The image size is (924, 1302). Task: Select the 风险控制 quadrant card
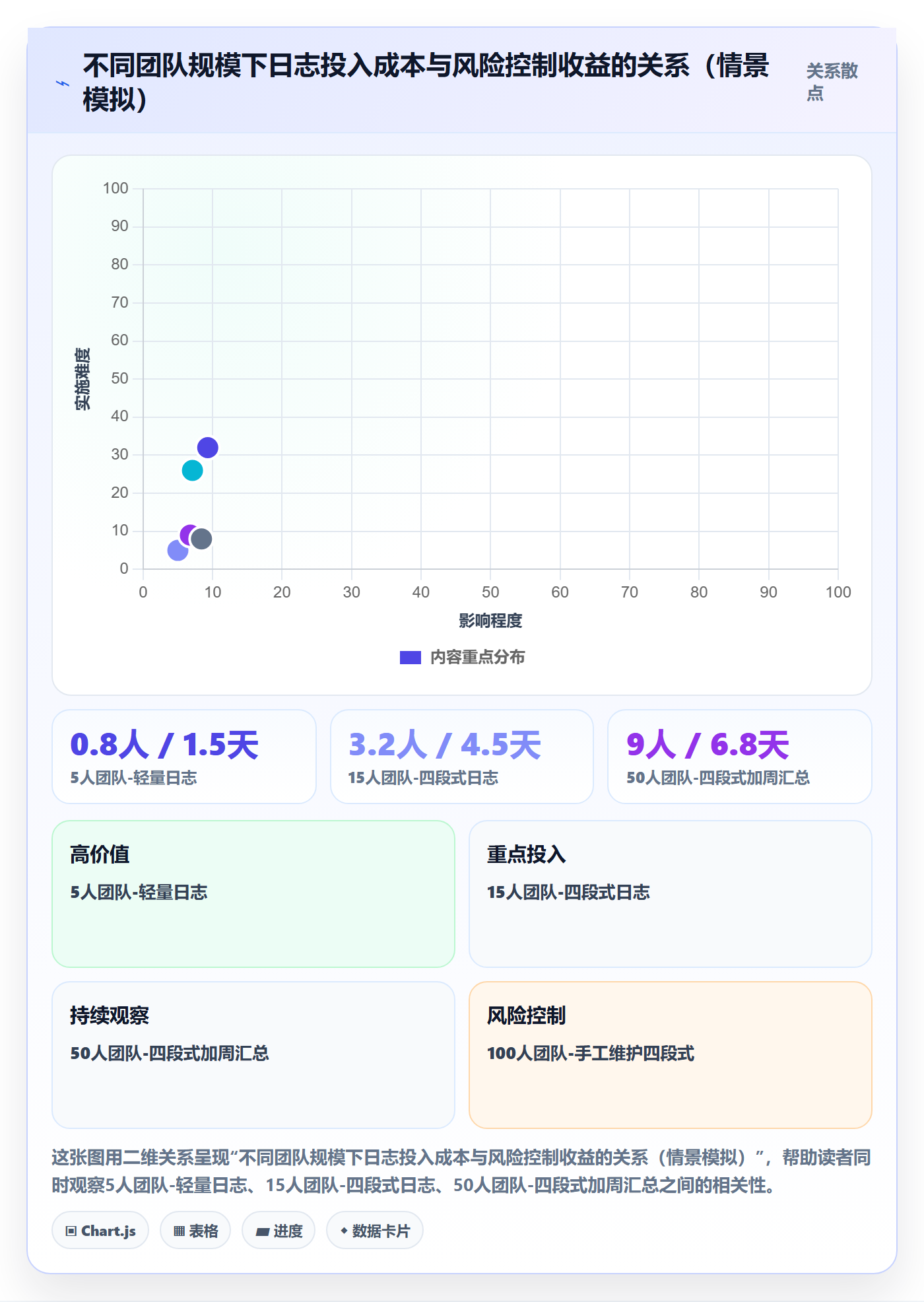[671, 1055]
